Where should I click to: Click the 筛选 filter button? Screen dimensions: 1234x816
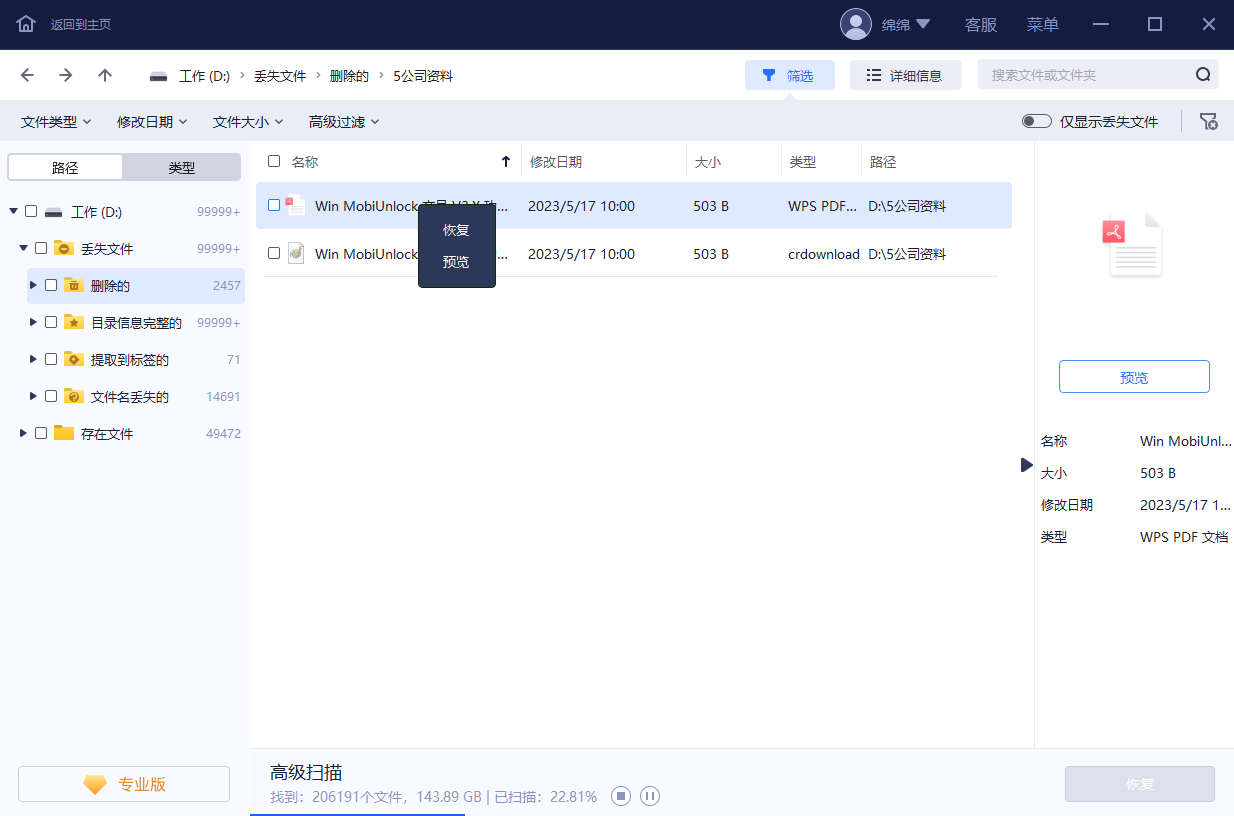click(789, 75)
